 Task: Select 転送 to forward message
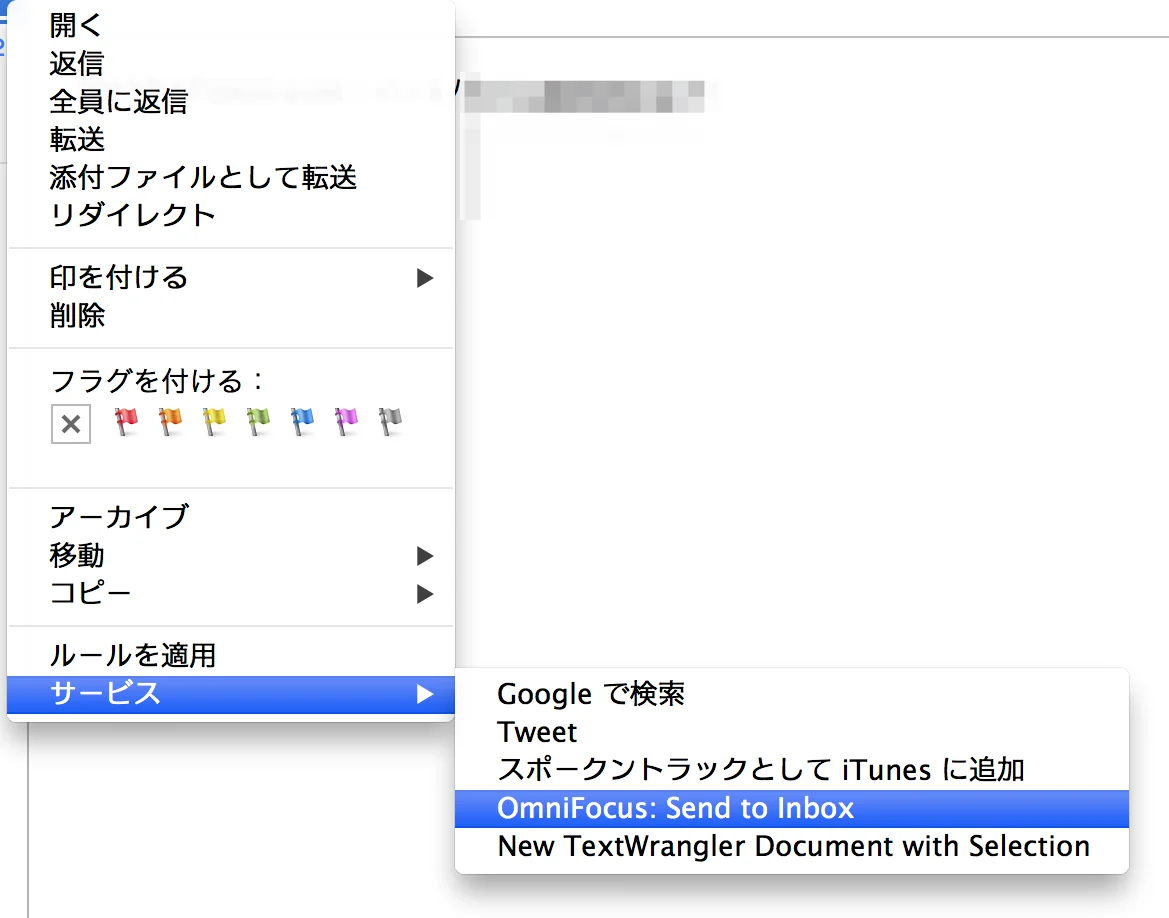[x=230, y=139]
